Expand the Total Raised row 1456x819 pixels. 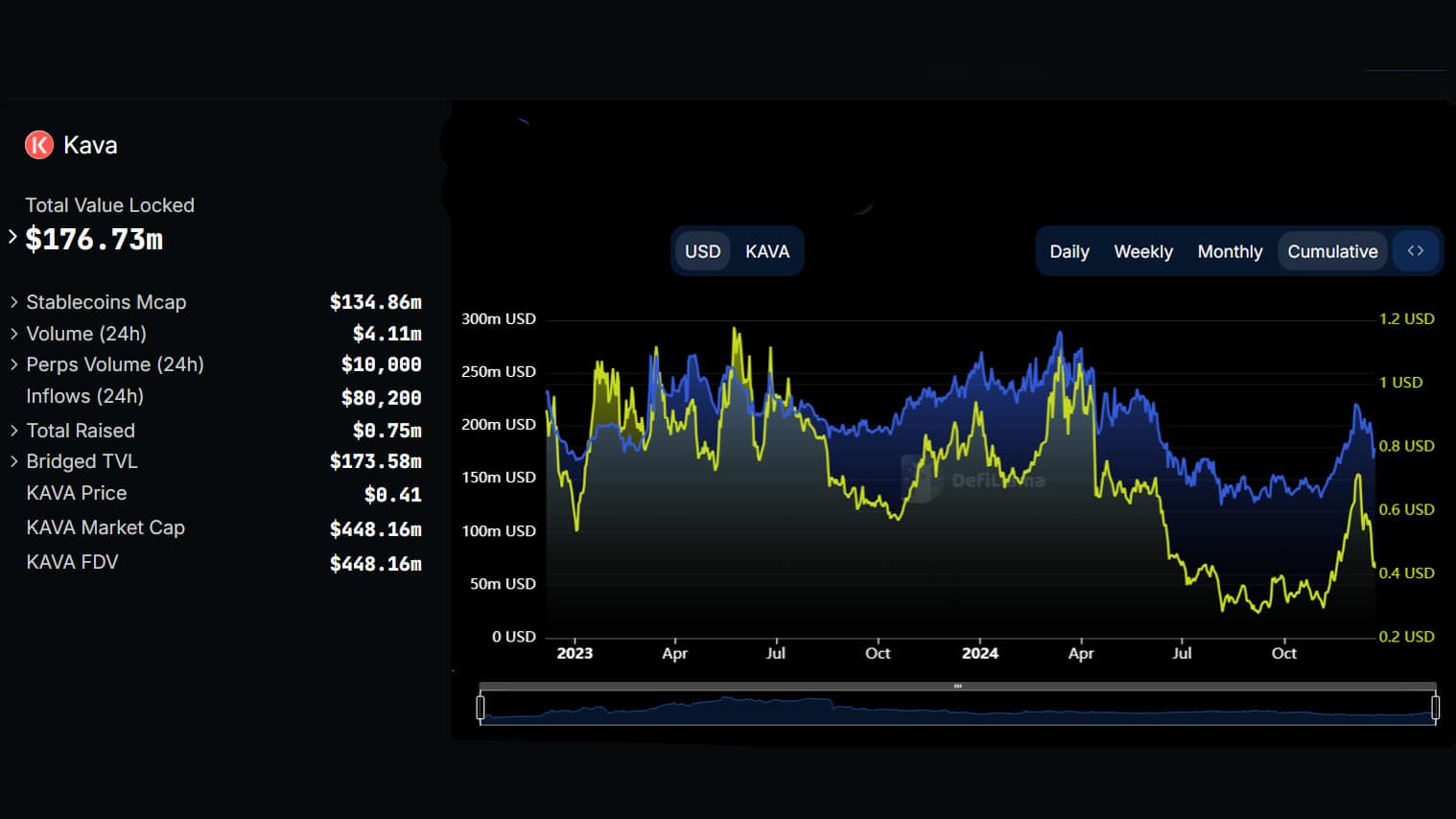[x=13, y=431]
